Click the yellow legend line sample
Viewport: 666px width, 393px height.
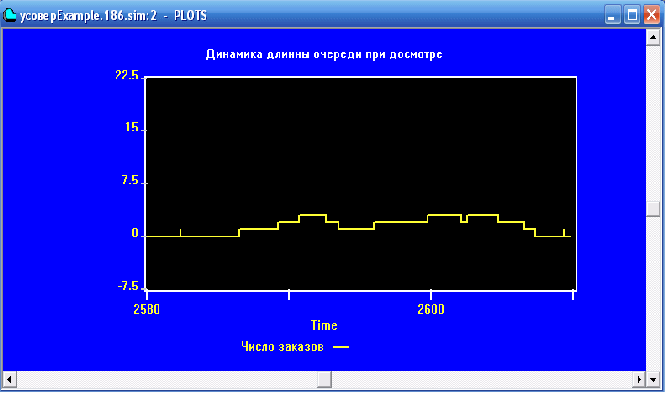coord(341,347)
